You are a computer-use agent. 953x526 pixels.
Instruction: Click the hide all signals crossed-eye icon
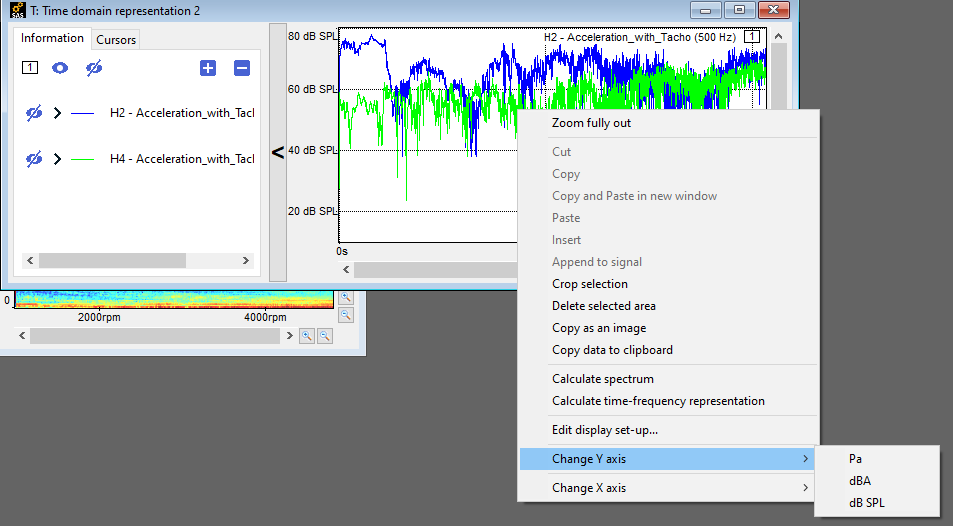click(94, 68)
